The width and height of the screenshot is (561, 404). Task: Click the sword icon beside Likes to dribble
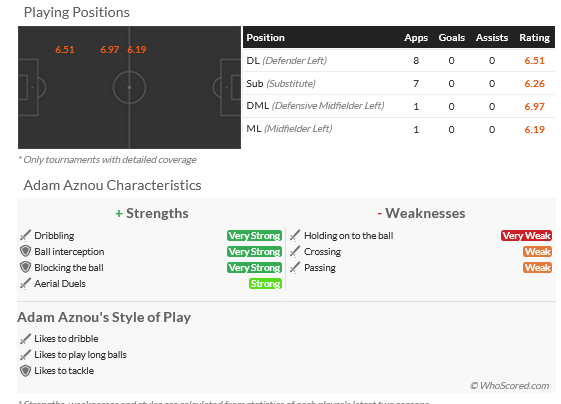(25, 338)
